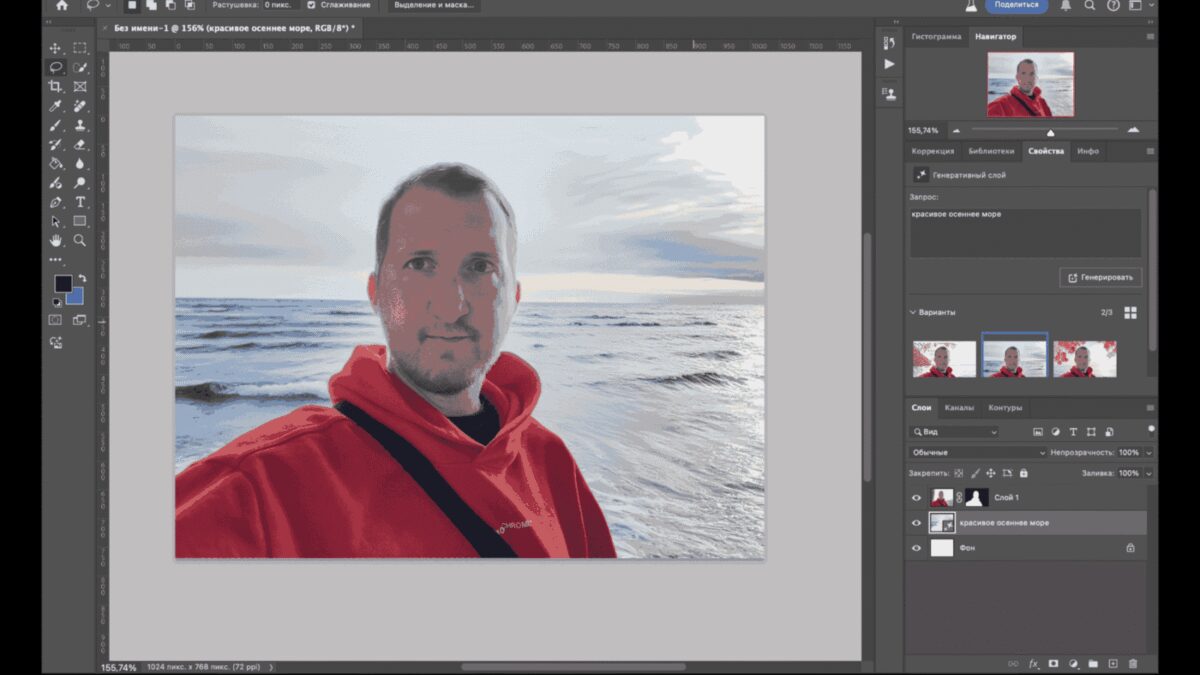Select the Zoom tool in toolbar
The height and width of the screenshot is (675, 1200).
(x=80, y=241)
